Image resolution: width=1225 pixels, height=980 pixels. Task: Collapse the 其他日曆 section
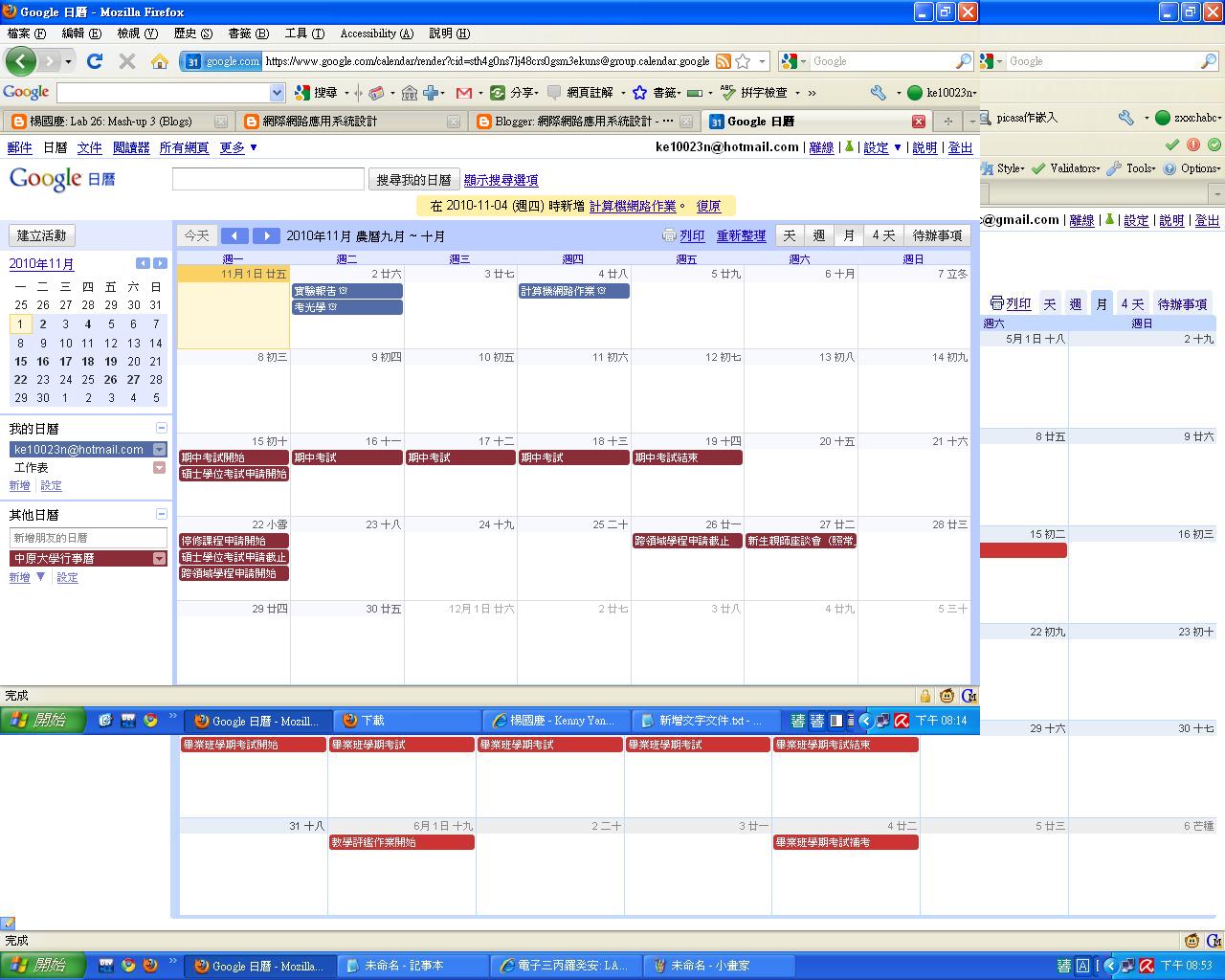(161, 515)
